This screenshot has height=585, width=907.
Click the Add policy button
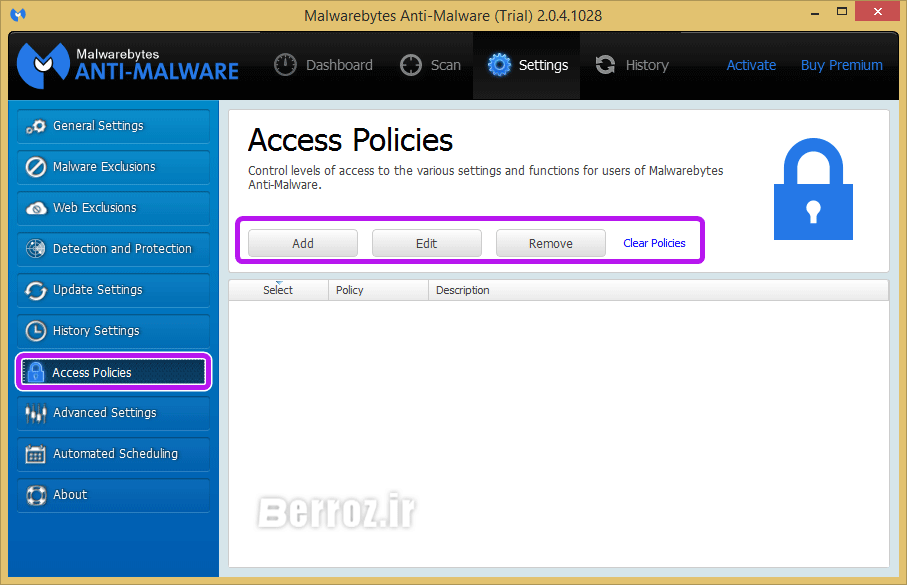coord(303,243)
